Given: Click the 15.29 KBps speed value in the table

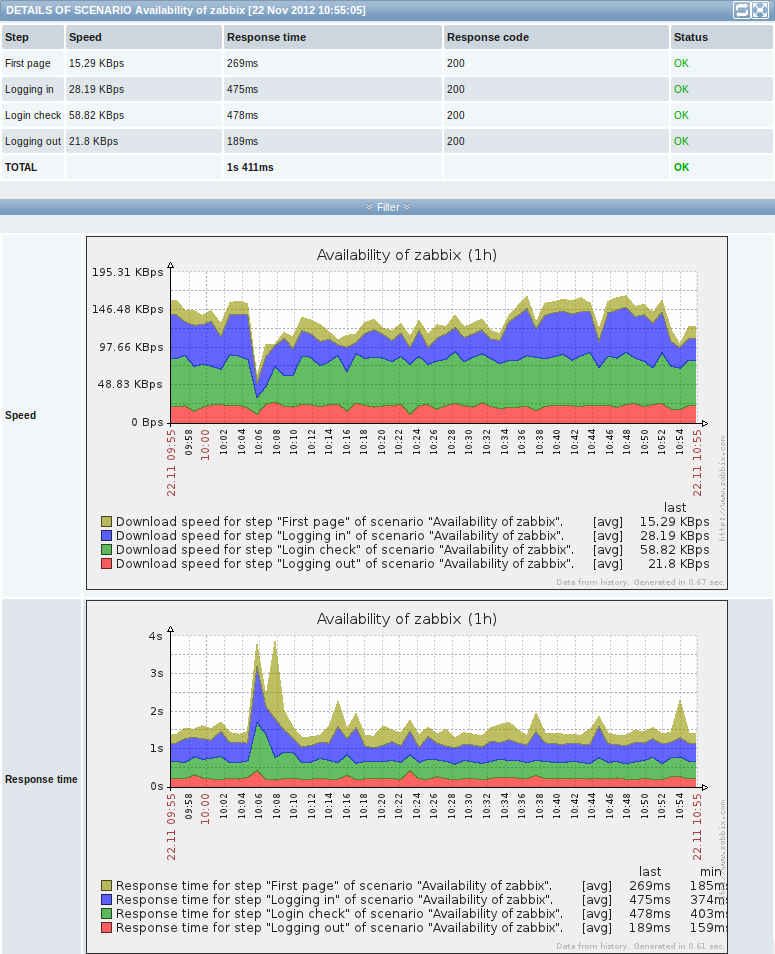Looking at the screenshot, I should tap(96, 63).
